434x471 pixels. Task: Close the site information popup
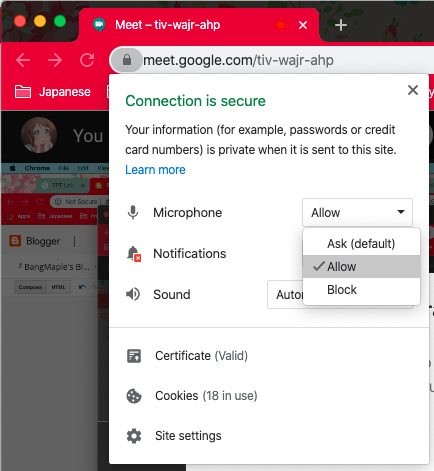[x=413, y=90]
